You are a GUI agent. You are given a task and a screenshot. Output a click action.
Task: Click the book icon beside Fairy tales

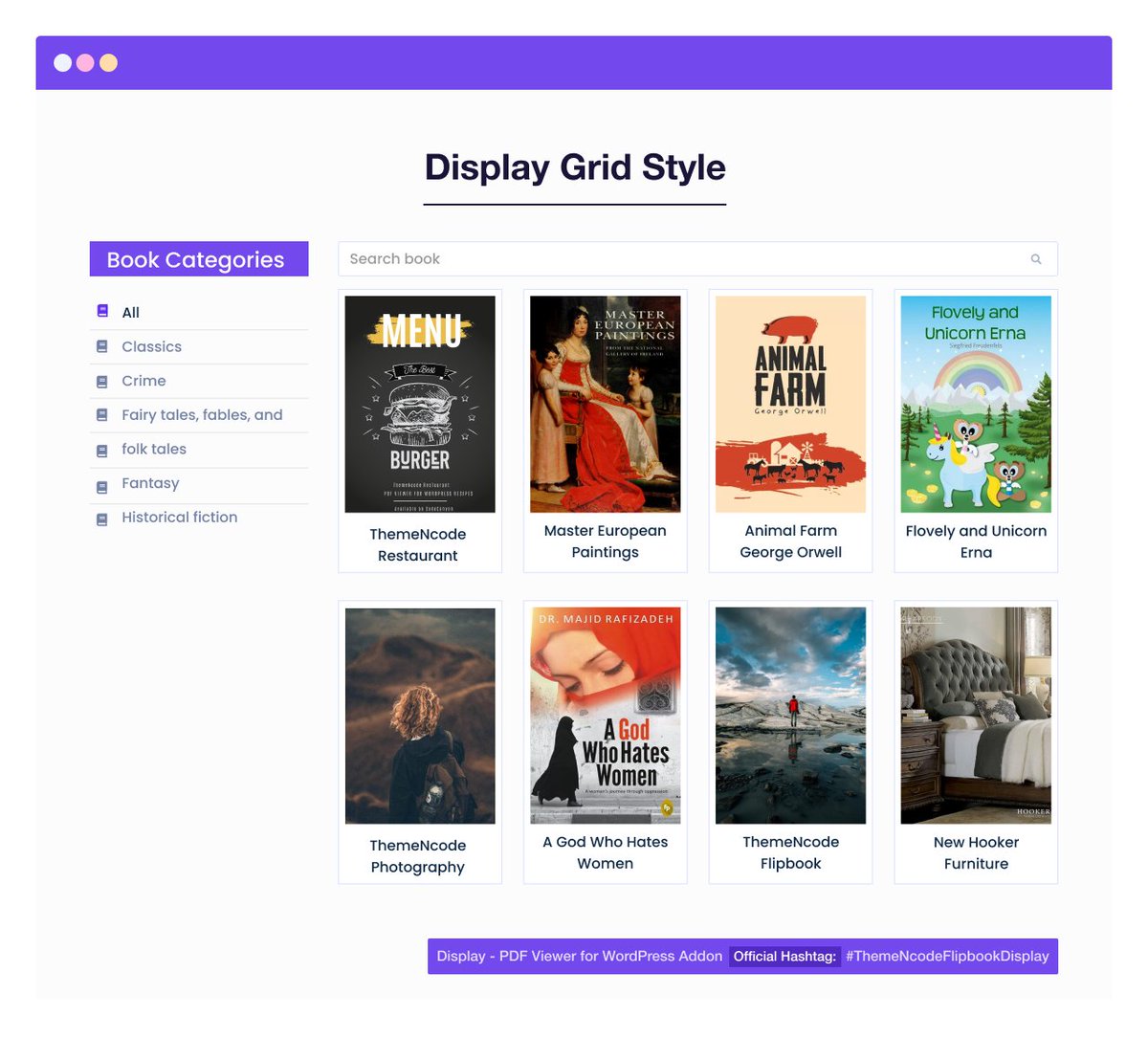pyautogui.click(x=102, y=415)
